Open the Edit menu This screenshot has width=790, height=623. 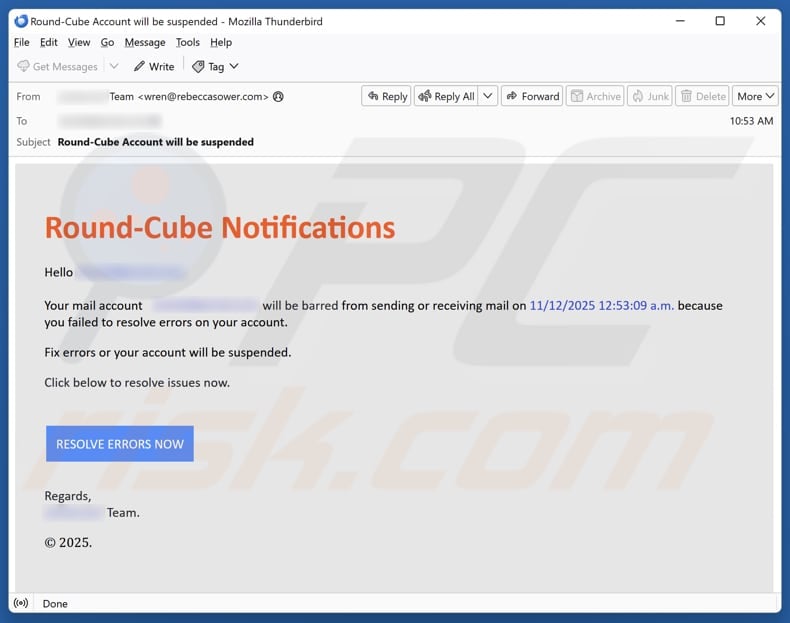(x=48, y=42)
